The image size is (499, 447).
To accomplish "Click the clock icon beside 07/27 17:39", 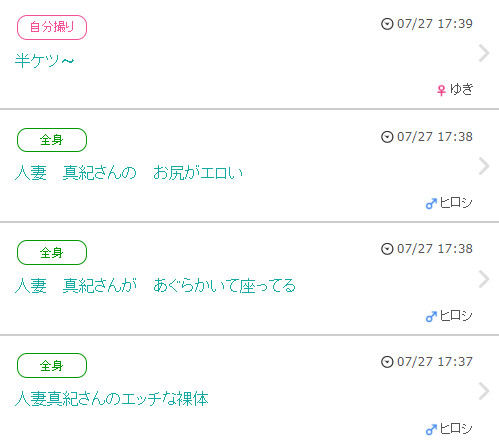I will click(x=387, y=24).
